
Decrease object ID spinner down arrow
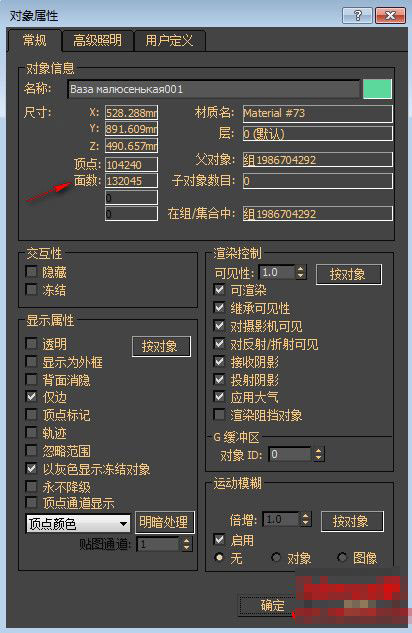click(319, 458)
